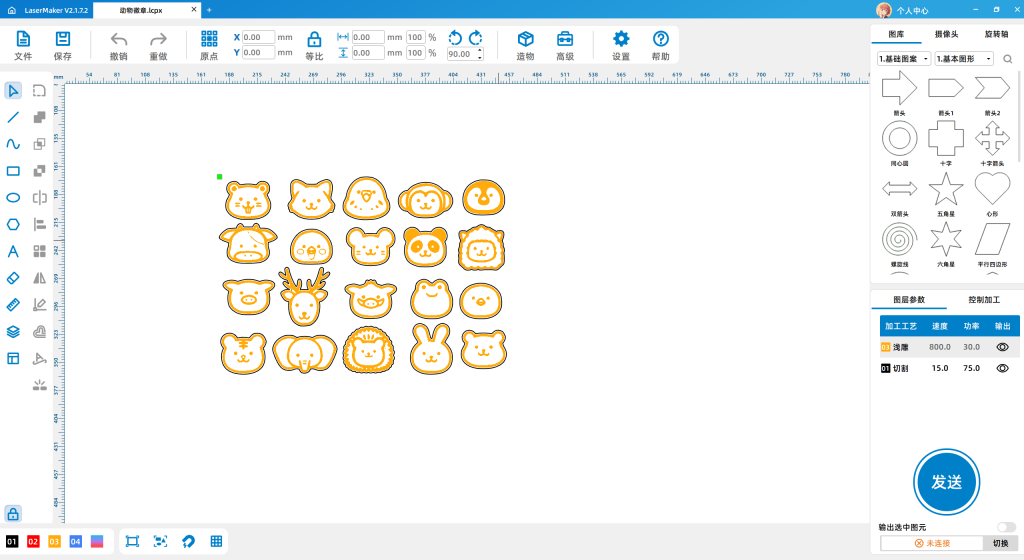1024x560 pixels.
Task: Click the 保存 save button
Action: 63,46
